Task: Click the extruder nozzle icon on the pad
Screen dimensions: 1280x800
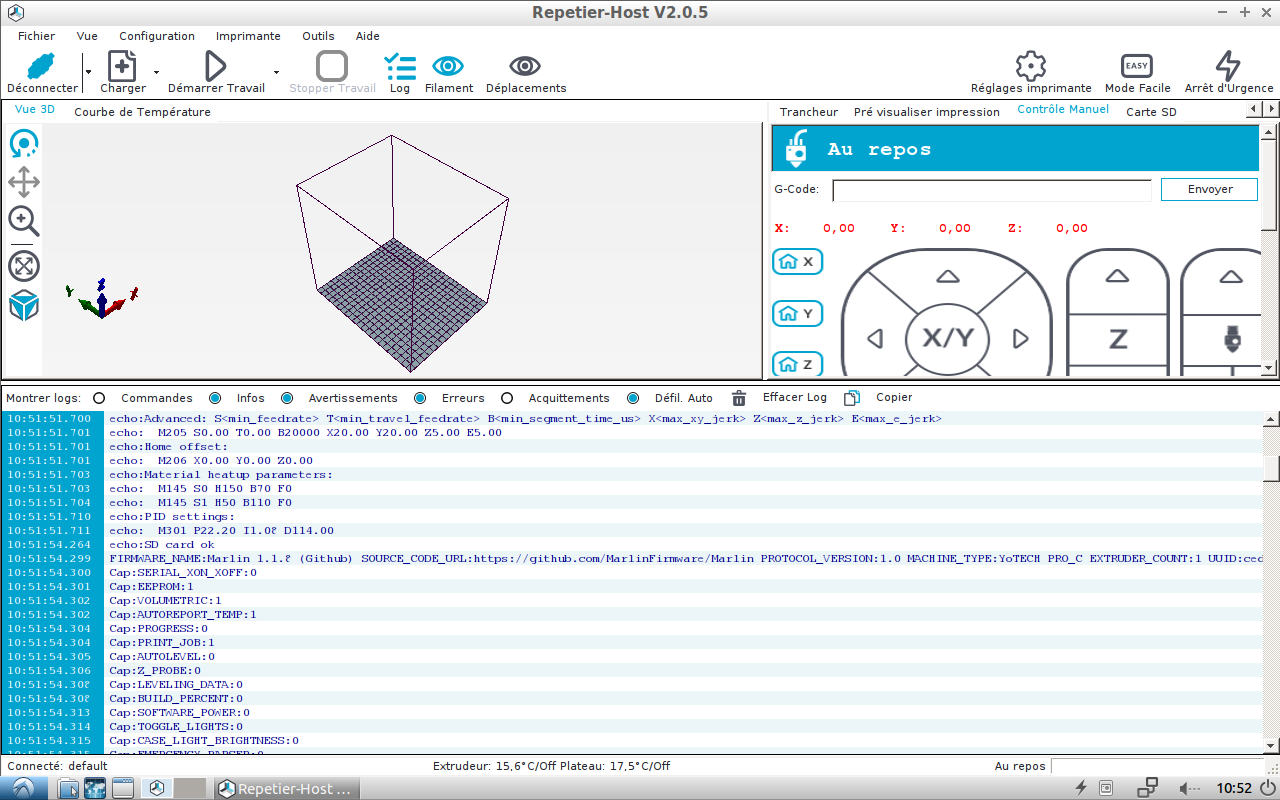Action: 1232,339
